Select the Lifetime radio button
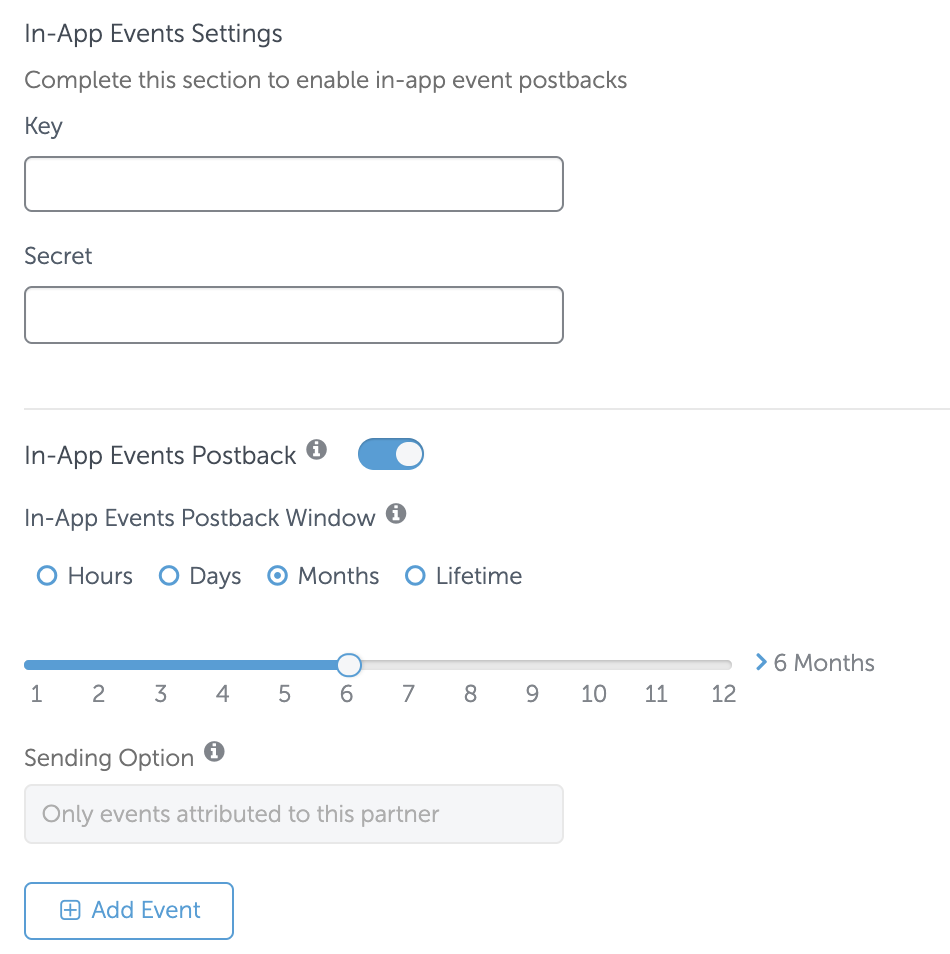This screenshot has height=954, width=950. tap(415, 576)
